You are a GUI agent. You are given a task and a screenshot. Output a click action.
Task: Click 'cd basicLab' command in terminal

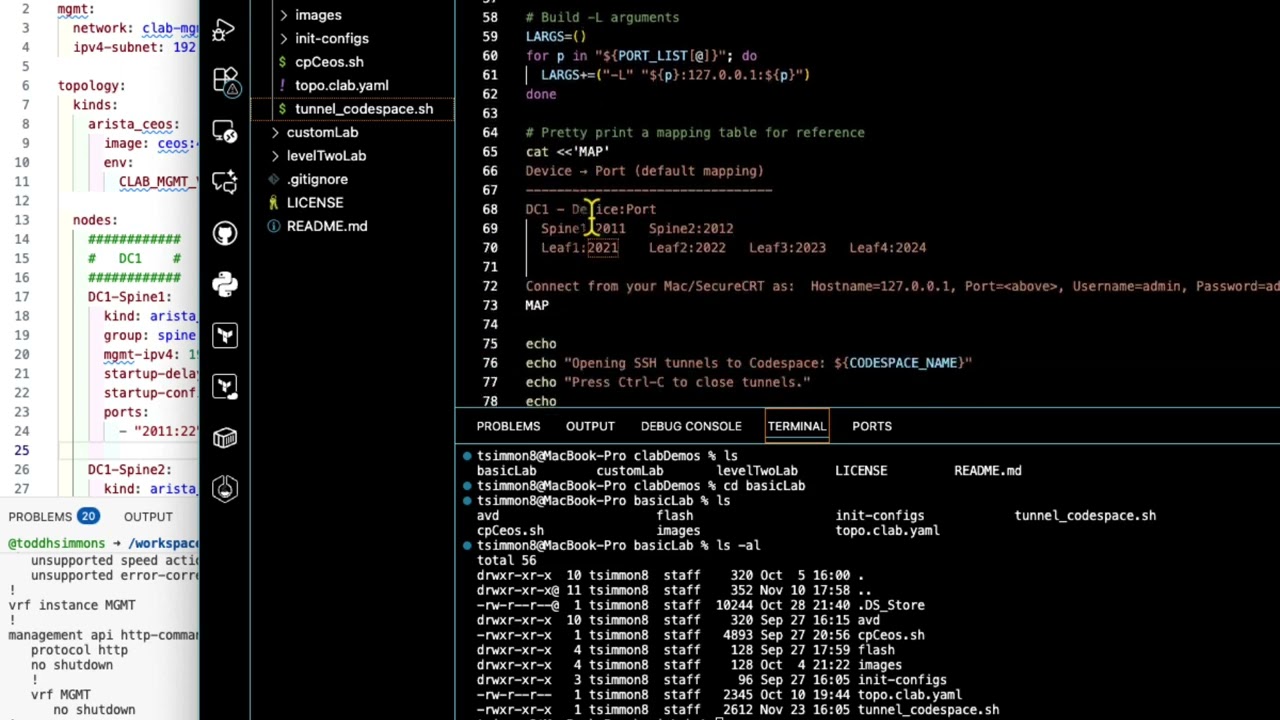coord(764,486)
